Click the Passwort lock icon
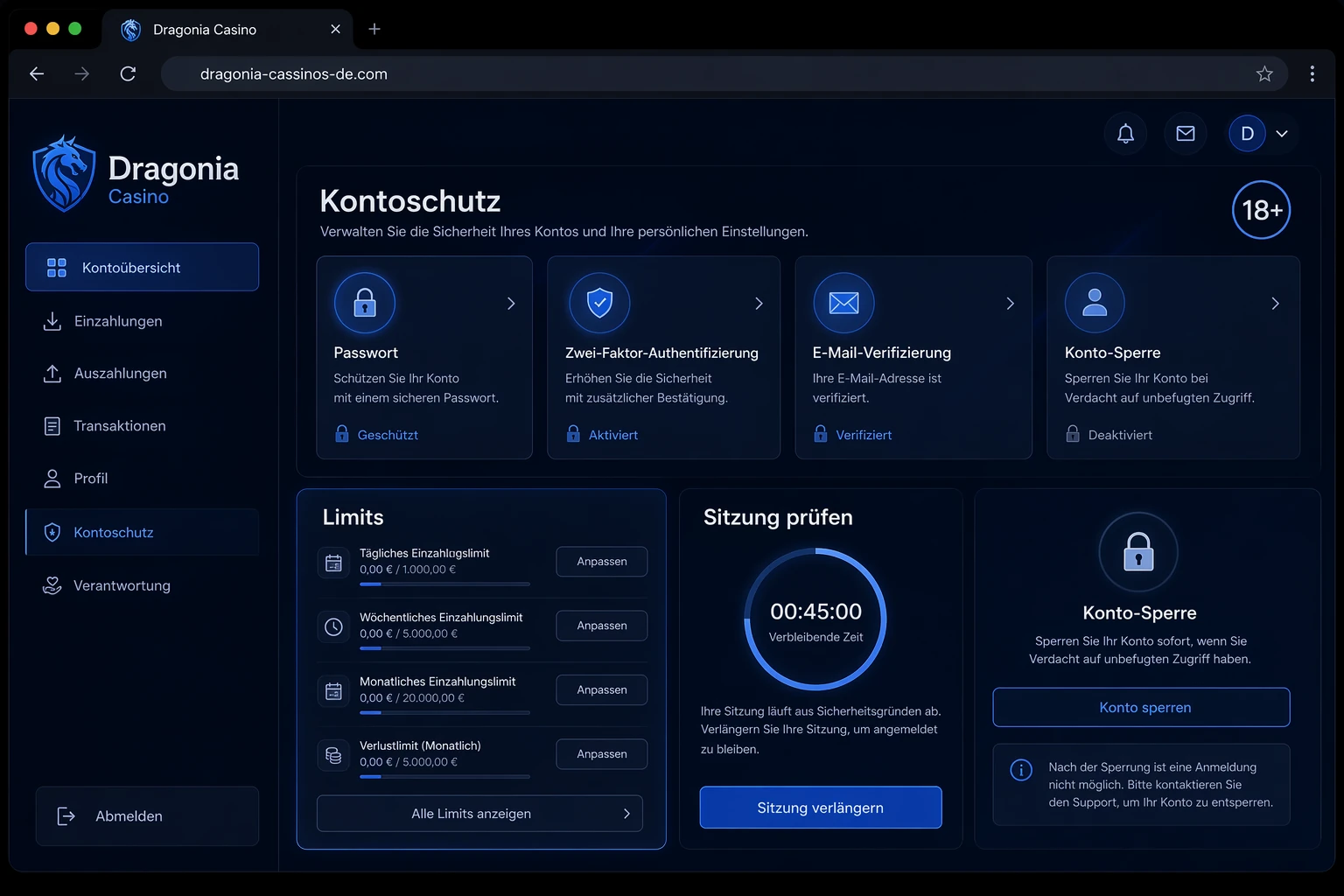Viewport: 1344px width, 896px height. click(x=365, y=303)
